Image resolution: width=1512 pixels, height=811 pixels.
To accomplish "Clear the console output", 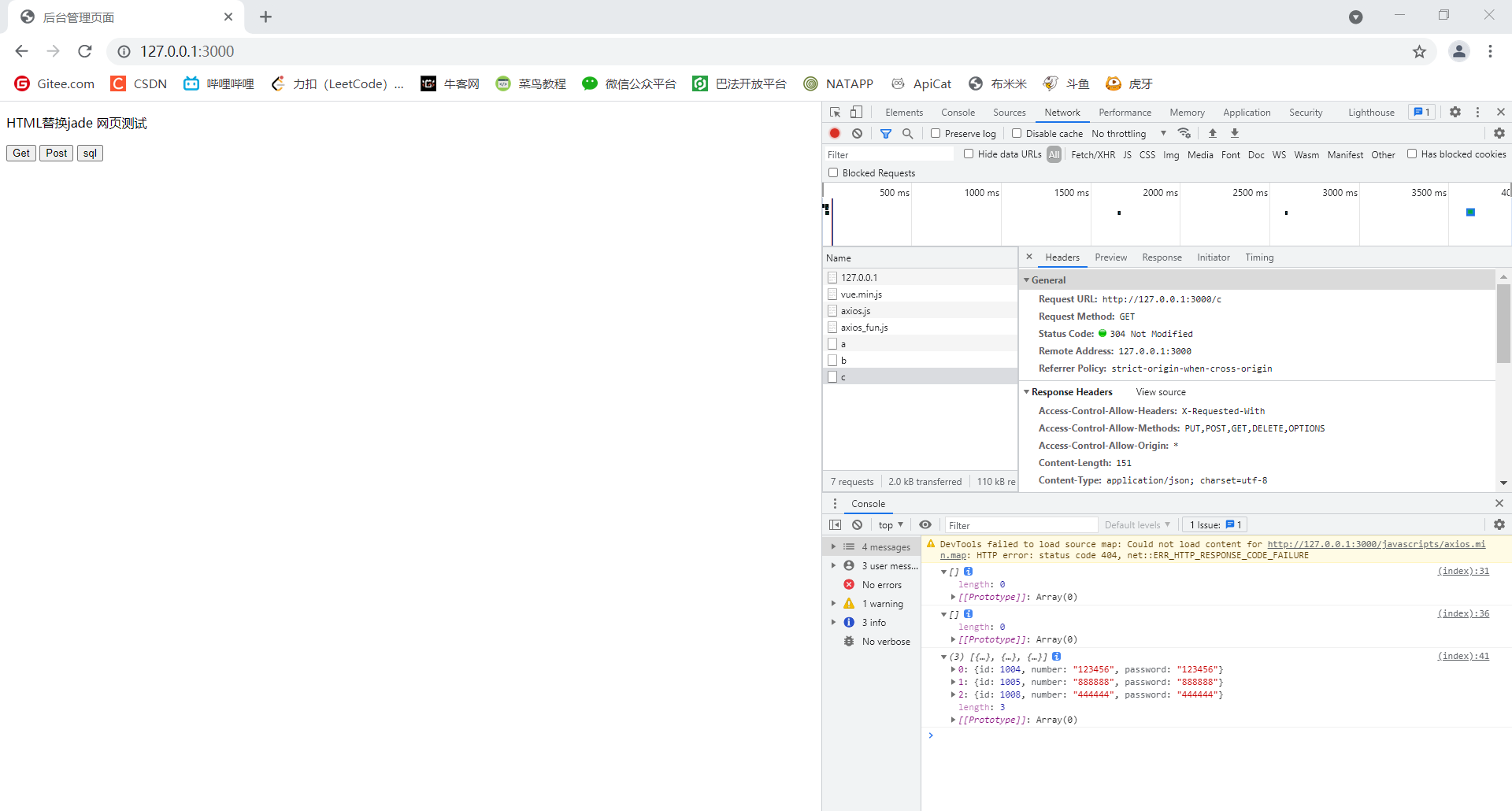I will point(858,525).
